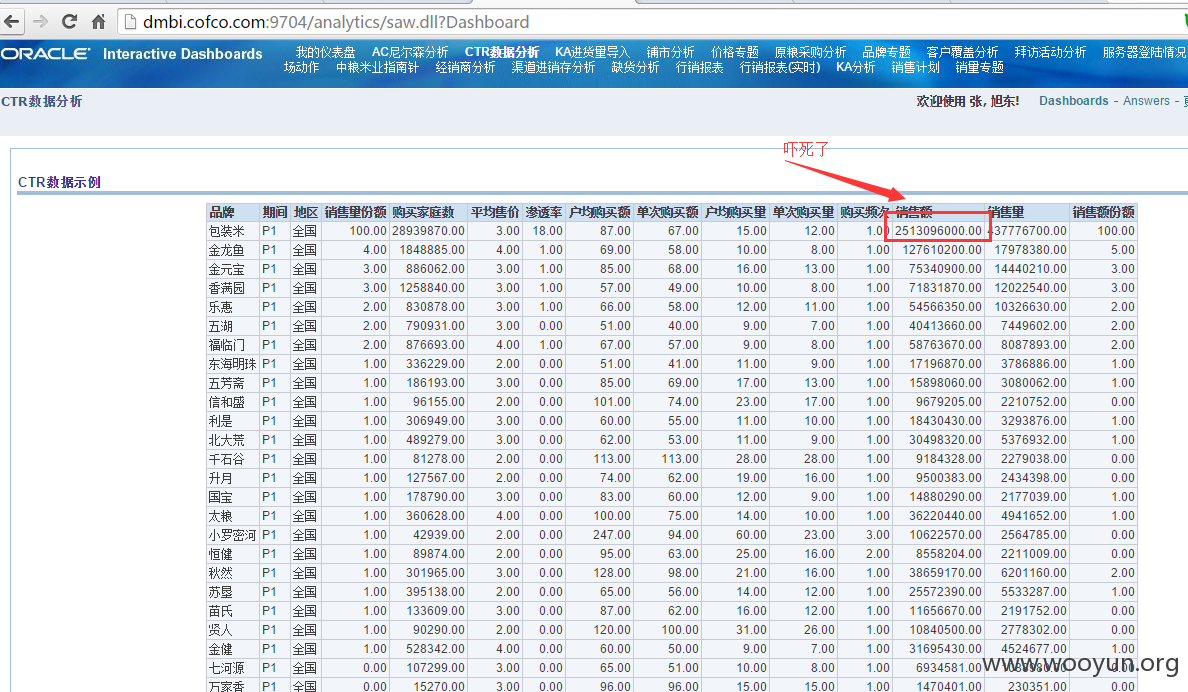Open the 行销报表 tab
Screen dimensions: 1188x692
pyautogui.click(x=699, y=67)
